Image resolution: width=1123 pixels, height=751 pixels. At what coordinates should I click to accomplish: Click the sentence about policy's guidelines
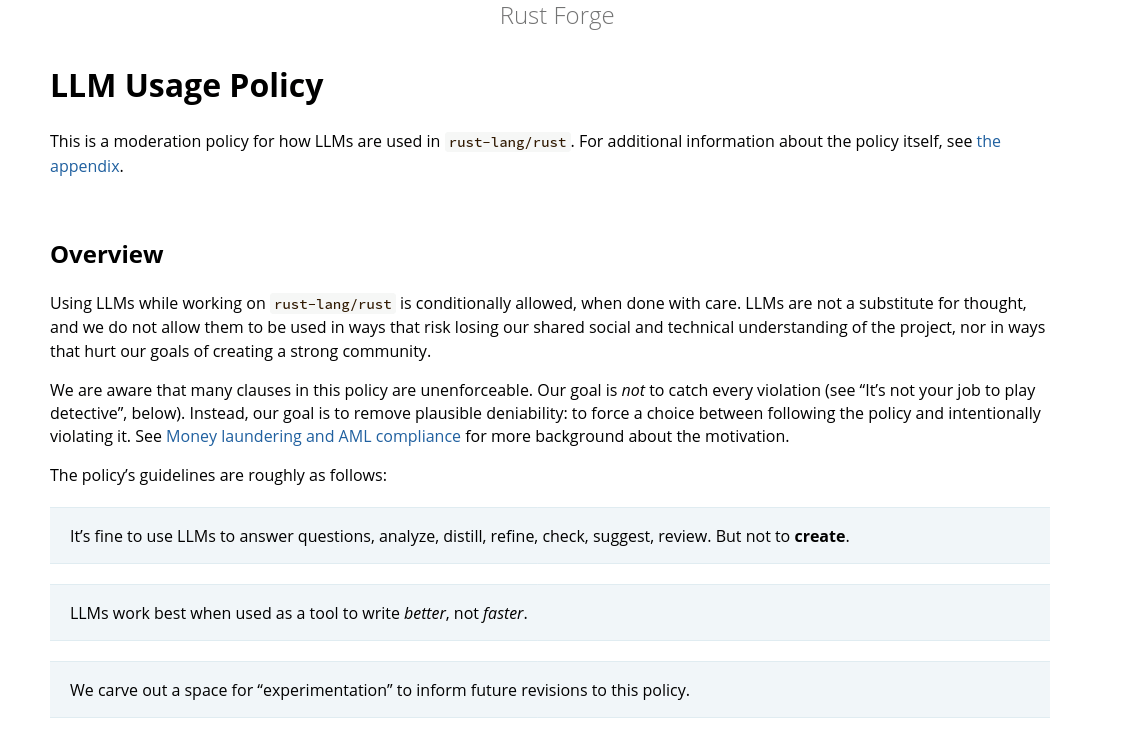pyautogui.click(x=218, y=475)
